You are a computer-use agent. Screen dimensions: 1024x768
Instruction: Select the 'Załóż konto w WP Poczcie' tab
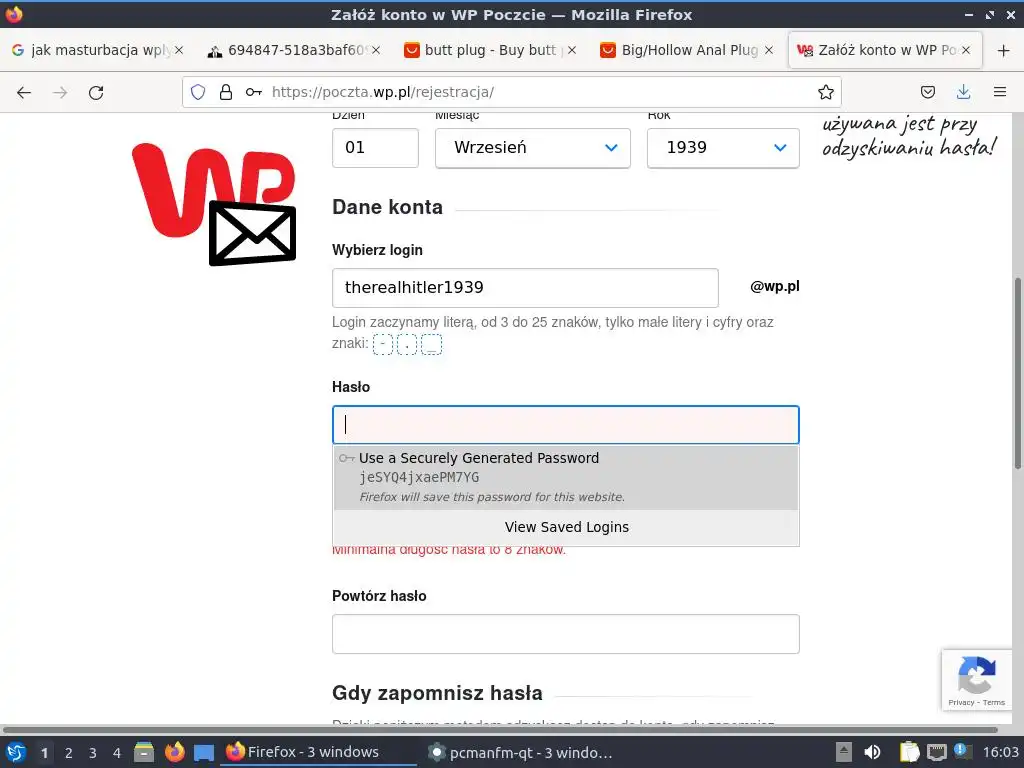[885, 50]
